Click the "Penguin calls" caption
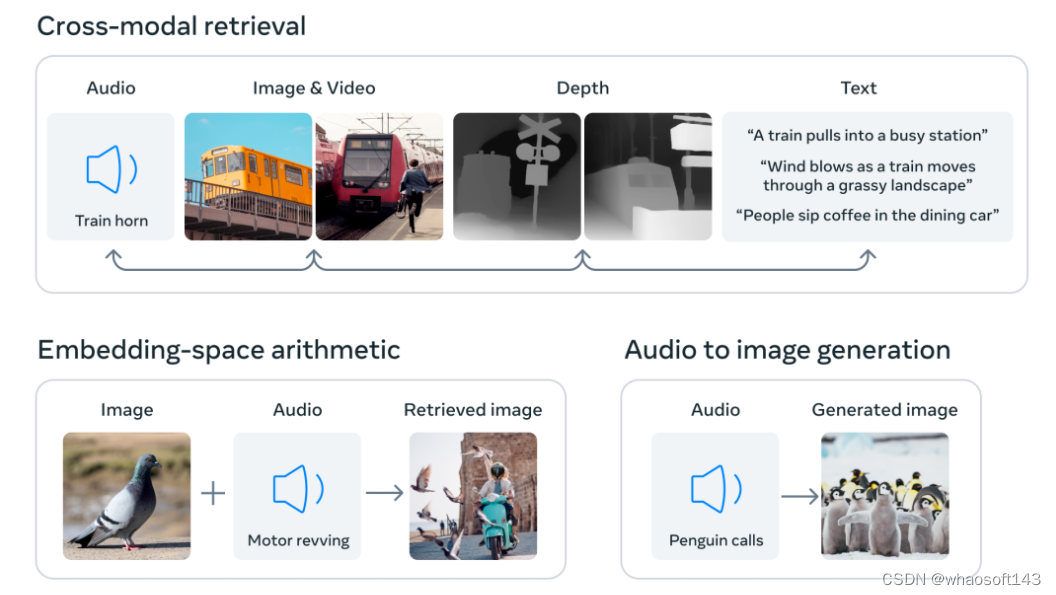 click(716, 540)
